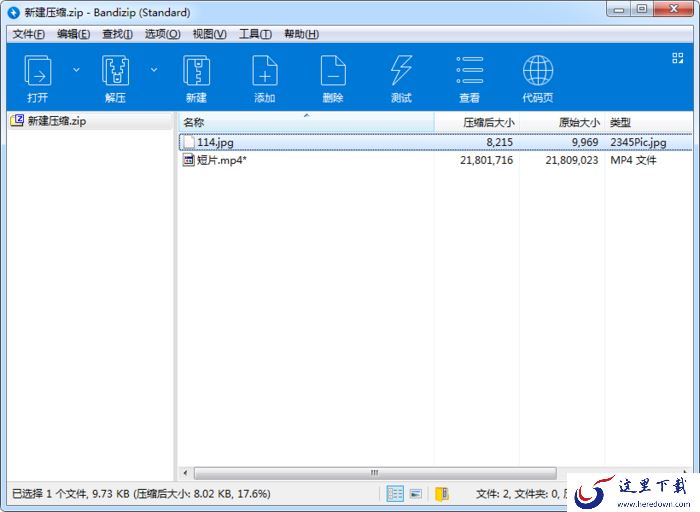Click the MP4 文件 type cell
Image resolution: width=700 pixels, height=512 pixels.
pyautogui.click(x=633, y=160)
